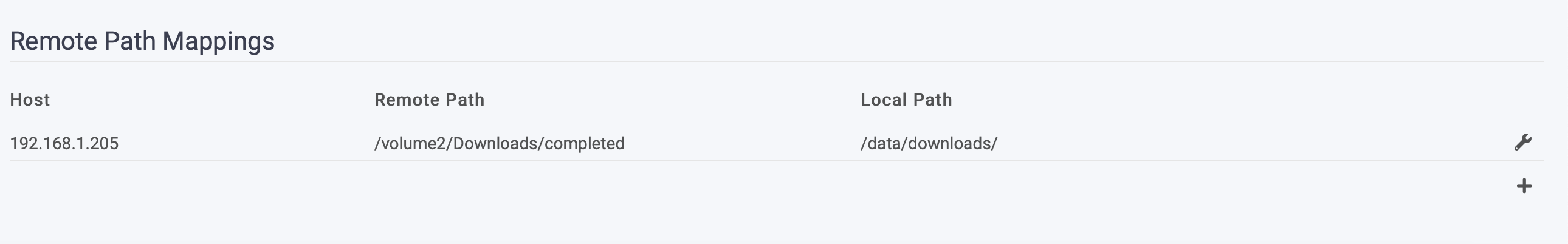The height and width of the screenshot is (244, 1568).
Task: Edit the /volume2/Downloads/completed mapping via wrench
Action: pyautogui.click(x=1522, y=143)
